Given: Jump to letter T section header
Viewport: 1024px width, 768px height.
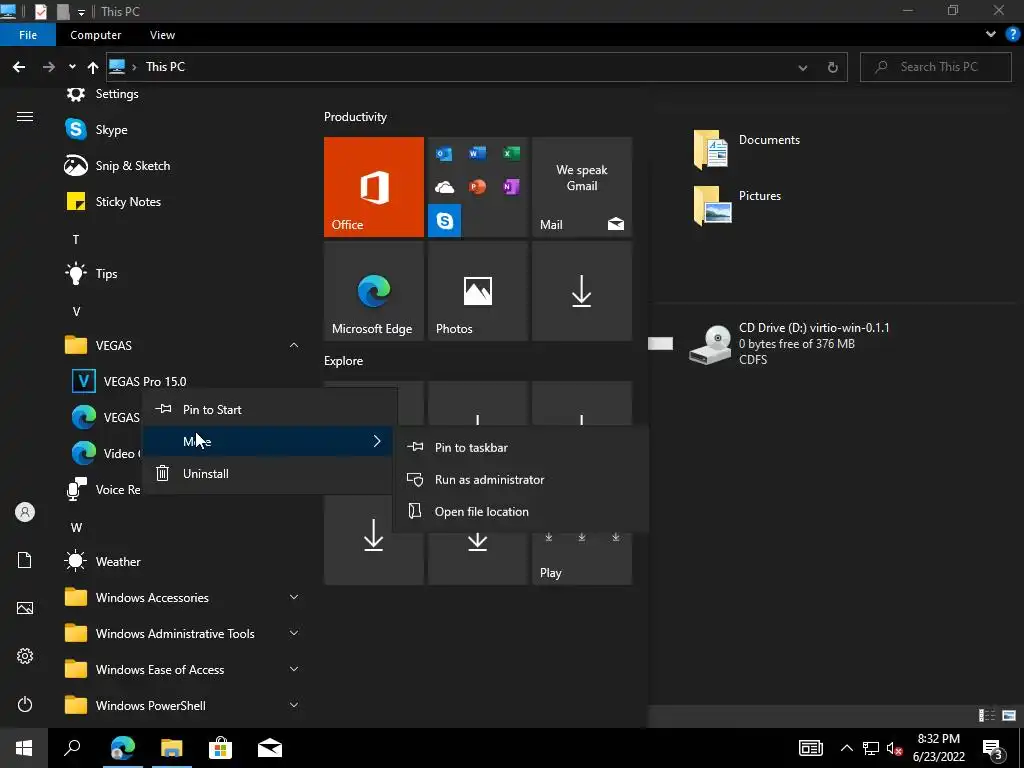Looking at the screenshot, I should click(76, 240).
